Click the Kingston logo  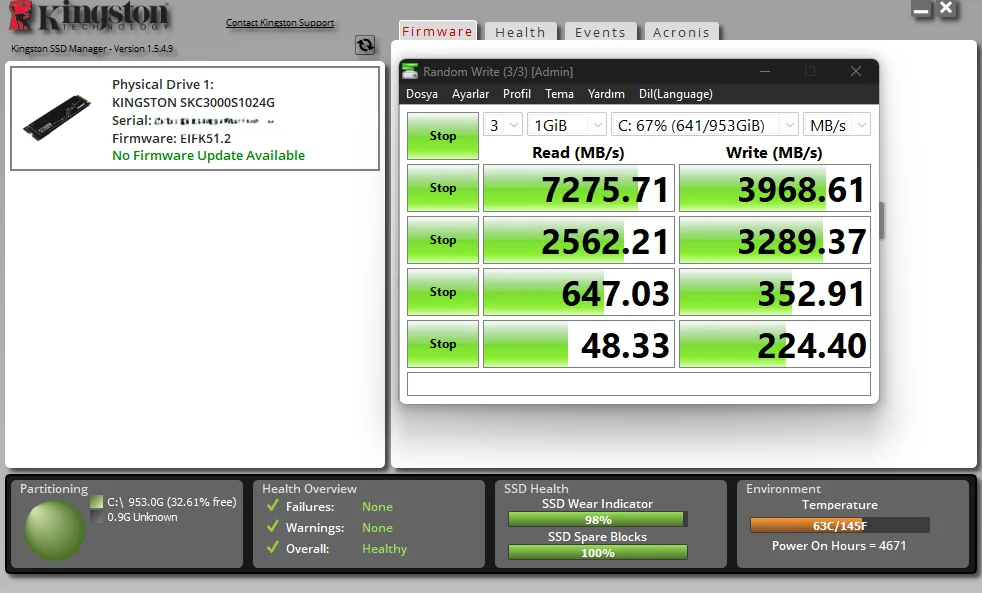coord(90,16)
